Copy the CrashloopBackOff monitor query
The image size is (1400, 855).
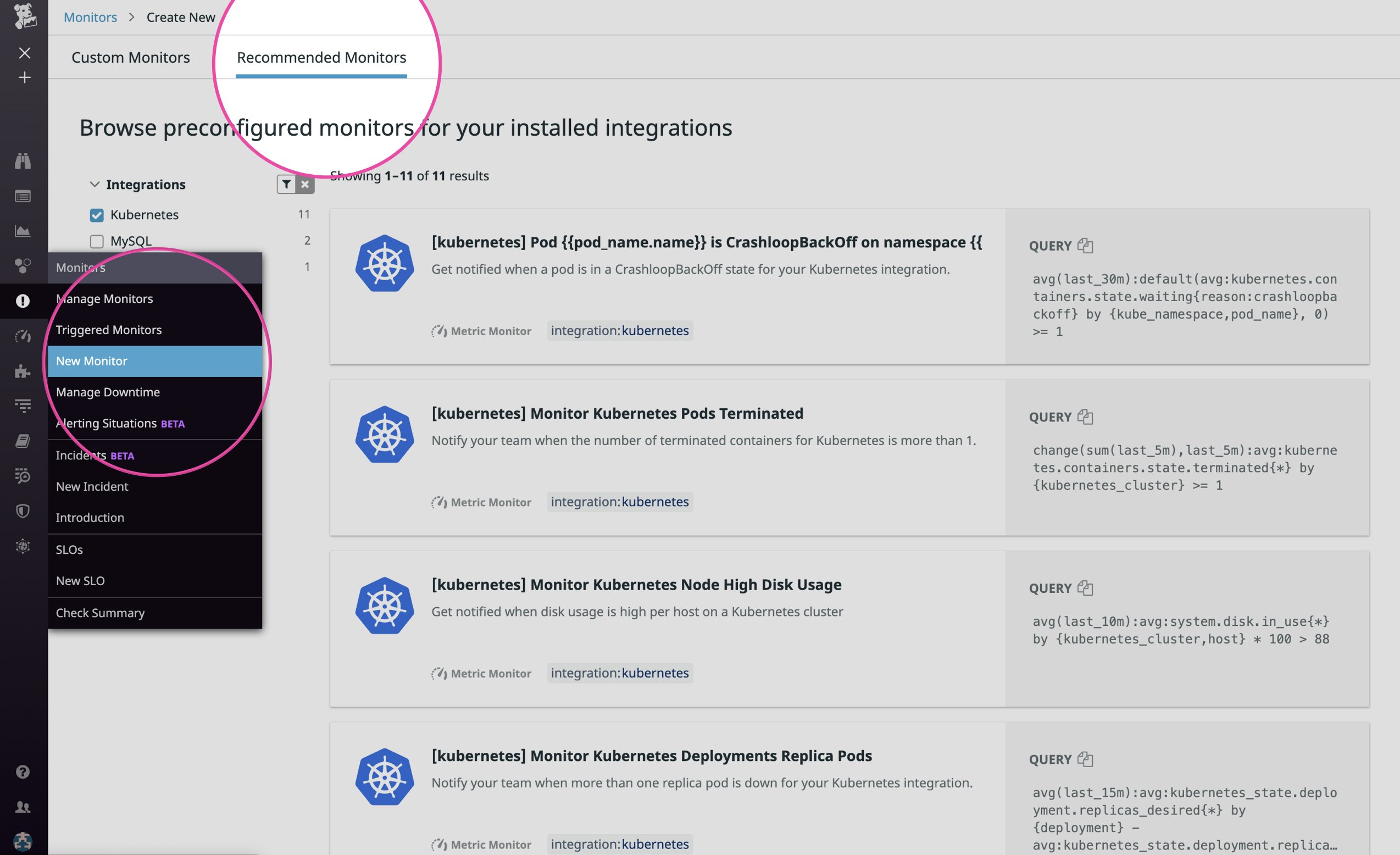(1086, 246)
